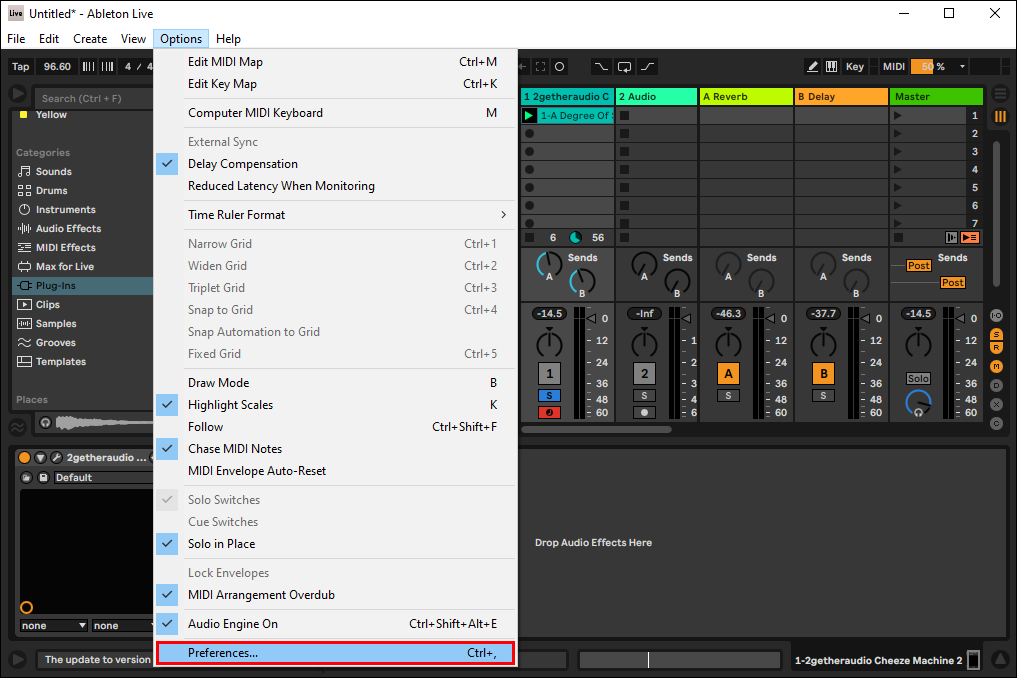Open the Create menu
Viewport: 1017px width, 678px height.
pyautogui.click(x=90, y=39)
